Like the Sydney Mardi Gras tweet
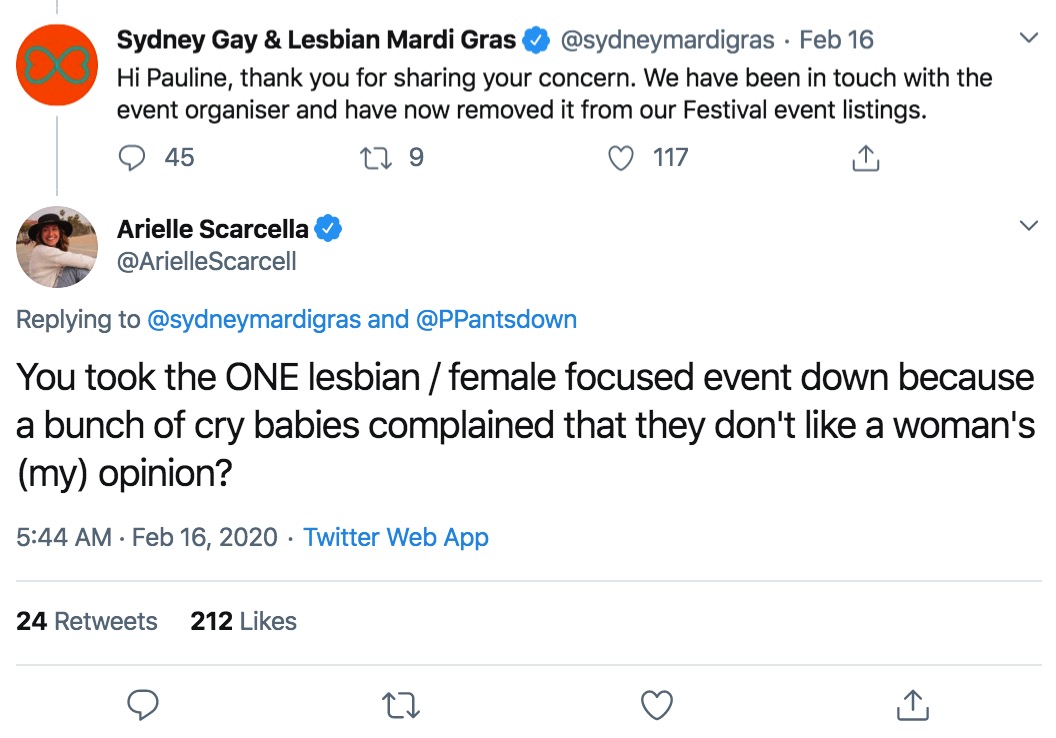1056x738 pixels. (x=622, y=158)
